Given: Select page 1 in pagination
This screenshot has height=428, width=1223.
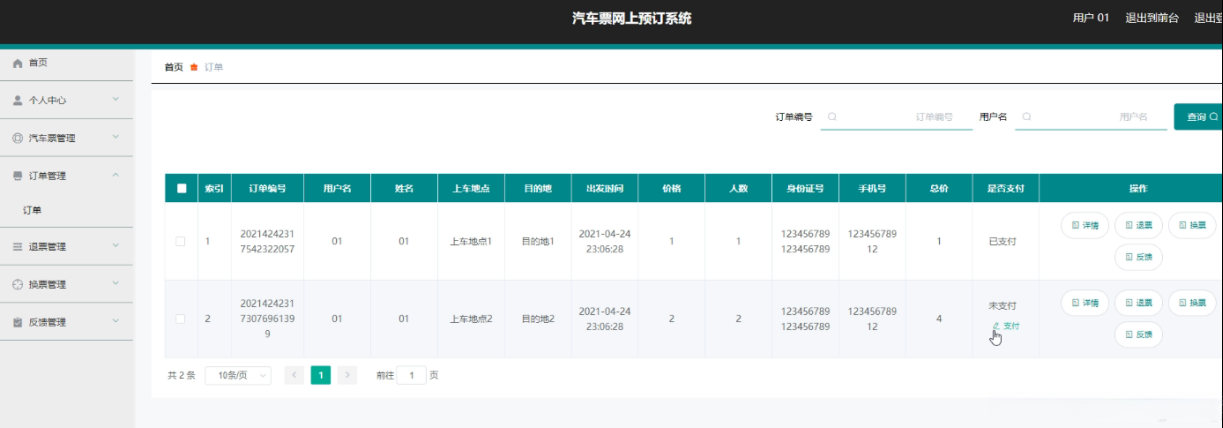Looking at the screenshot, I should (320, 375).
